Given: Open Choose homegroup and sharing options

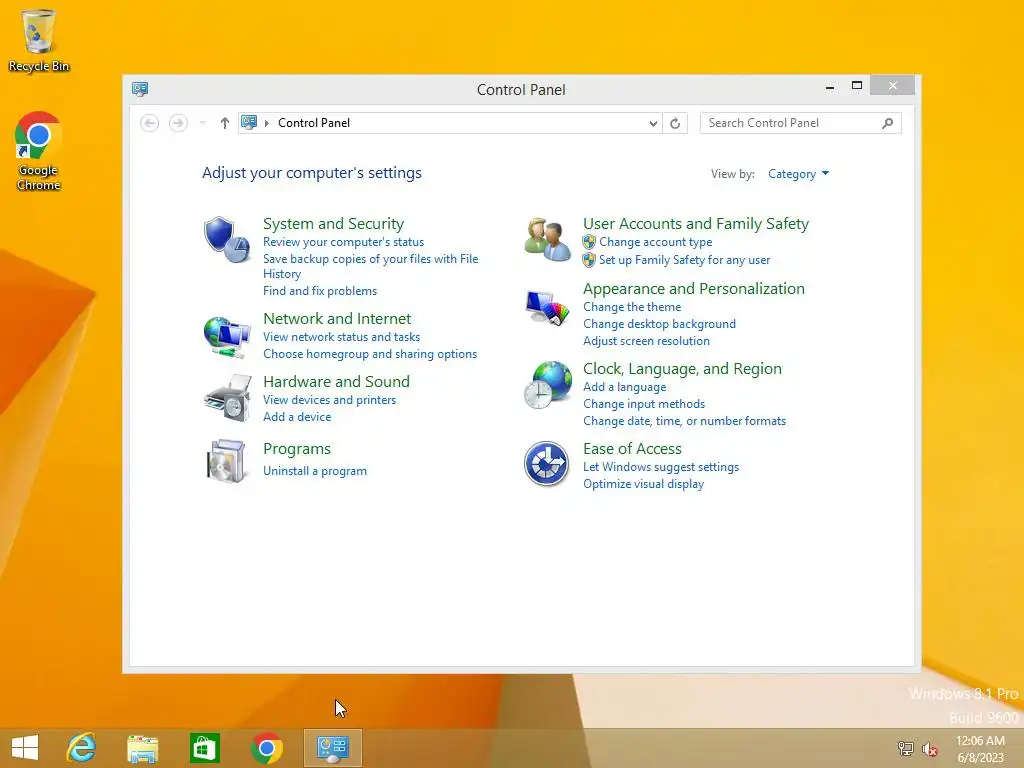Looking at the screenshot, I should 370,354.
